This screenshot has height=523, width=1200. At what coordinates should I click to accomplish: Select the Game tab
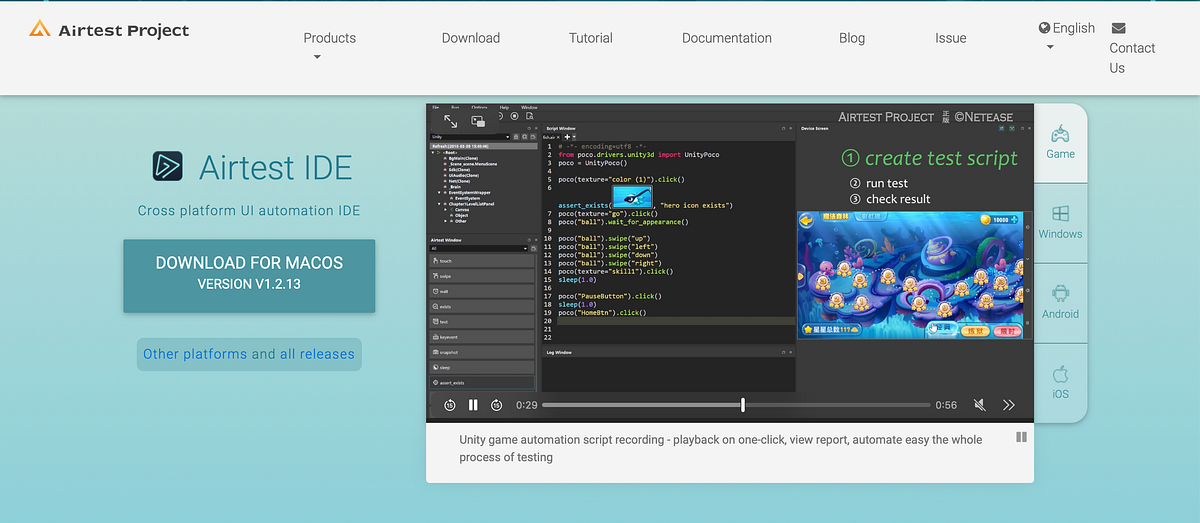1060,143
